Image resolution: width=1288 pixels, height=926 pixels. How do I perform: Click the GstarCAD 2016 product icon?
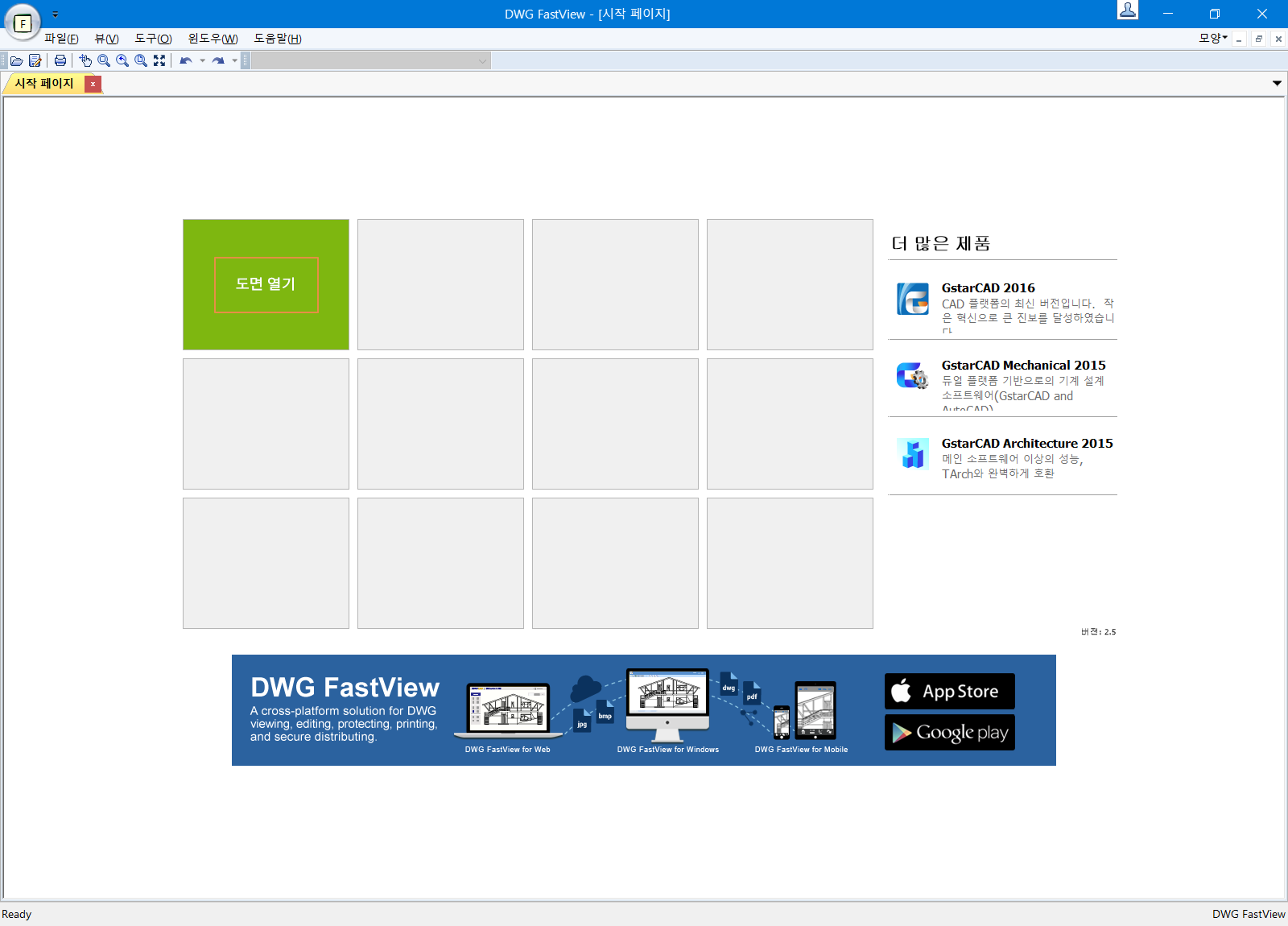point(913,299)
